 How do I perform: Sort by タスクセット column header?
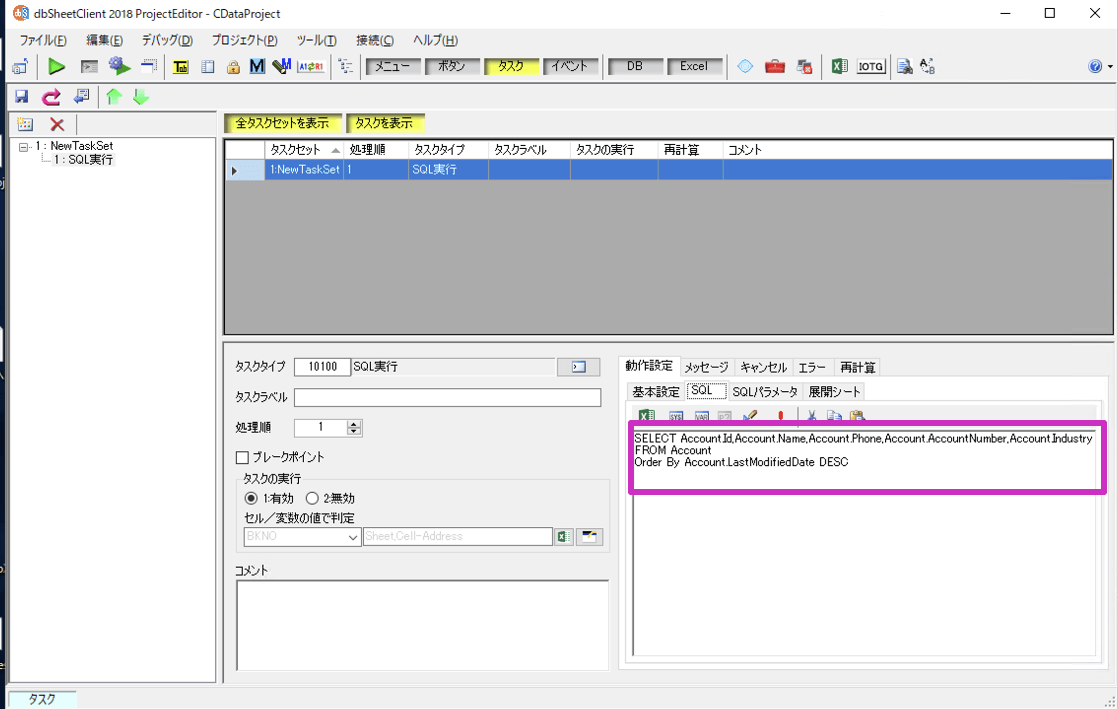[304, 150]
